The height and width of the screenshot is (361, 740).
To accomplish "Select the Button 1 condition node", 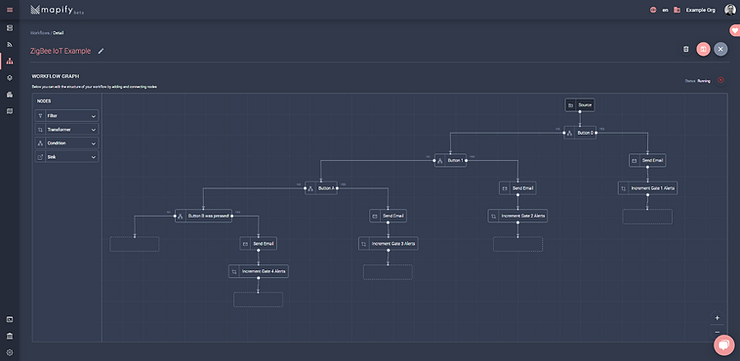I will click(450, 160).
